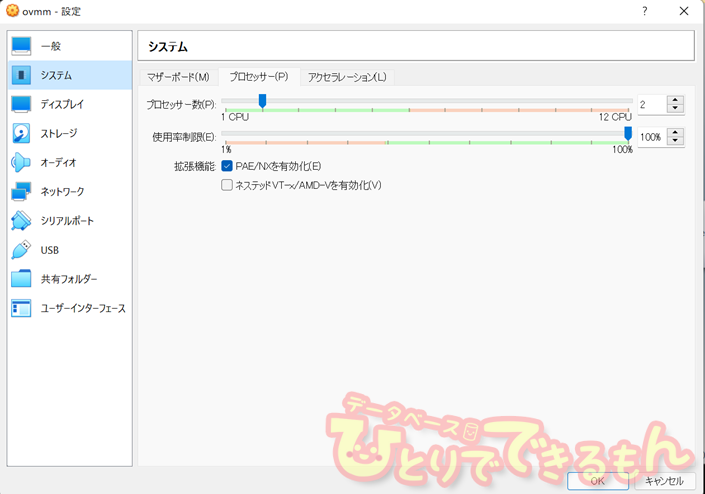
Task: Open ストレージ storage settings icon
Action: [x=22, y=133]
